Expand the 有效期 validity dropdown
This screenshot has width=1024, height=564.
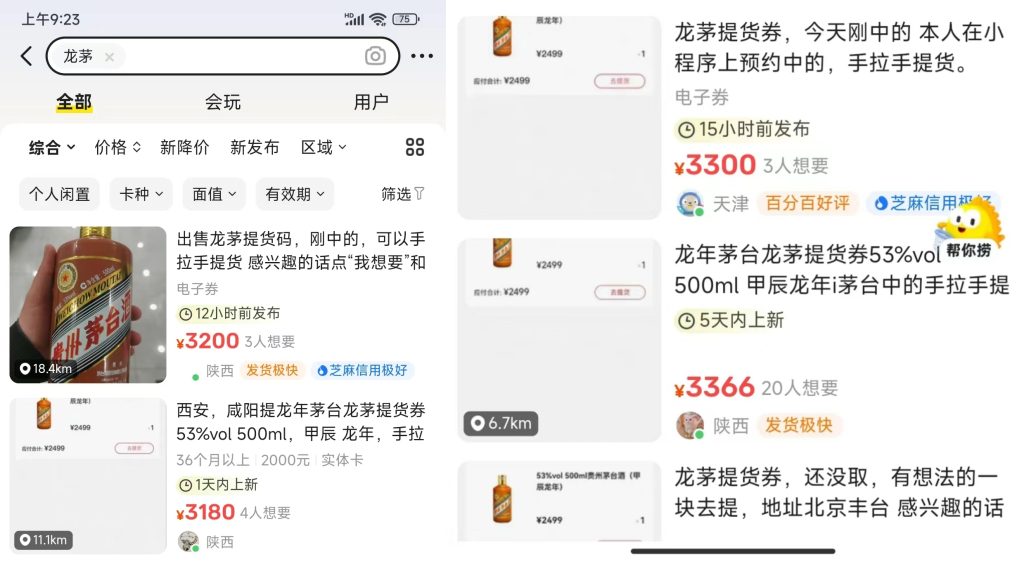click(295, 194)
